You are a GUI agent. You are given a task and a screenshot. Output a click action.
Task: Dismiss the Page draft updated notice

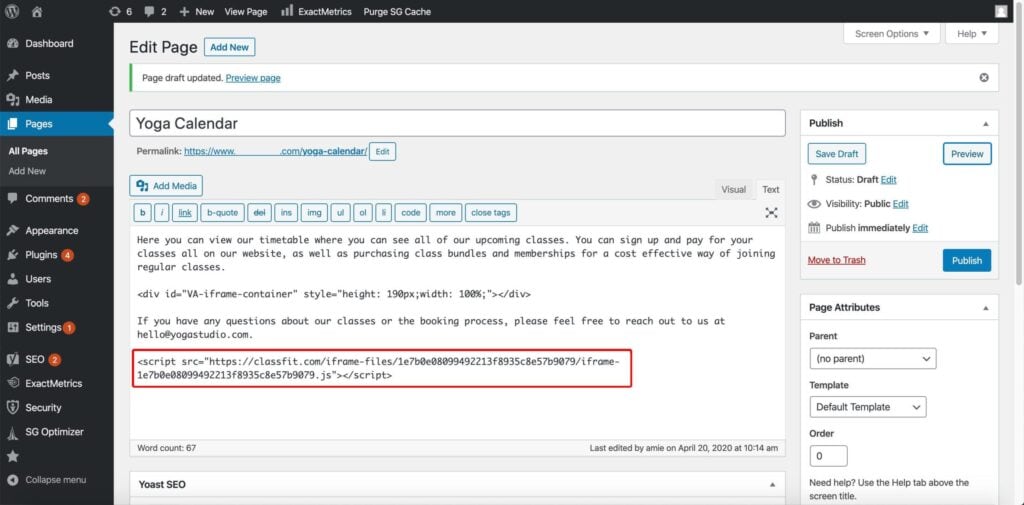(x=984, y=78)
